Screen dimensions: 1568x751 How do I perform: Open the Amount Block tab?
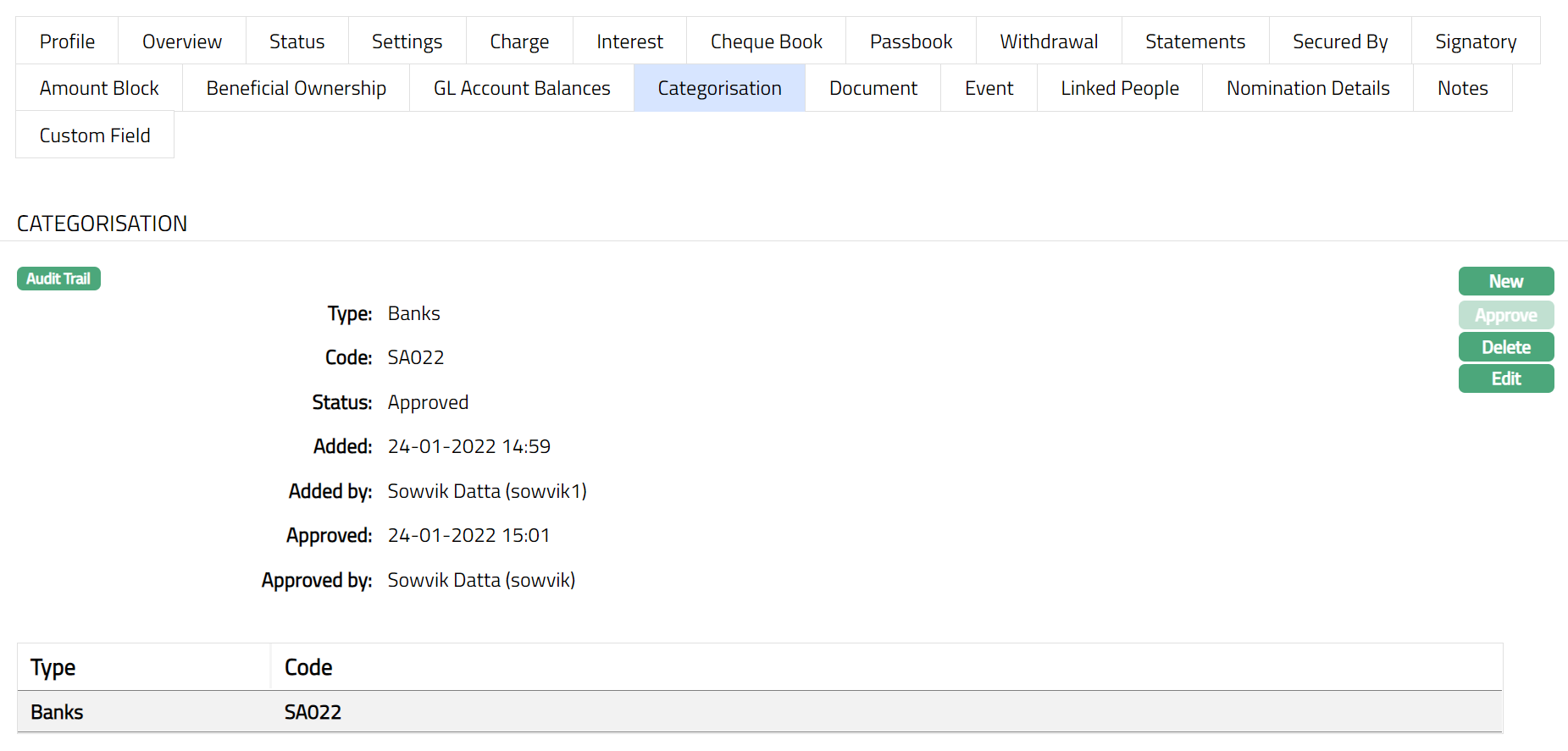(x=99, y=88)
